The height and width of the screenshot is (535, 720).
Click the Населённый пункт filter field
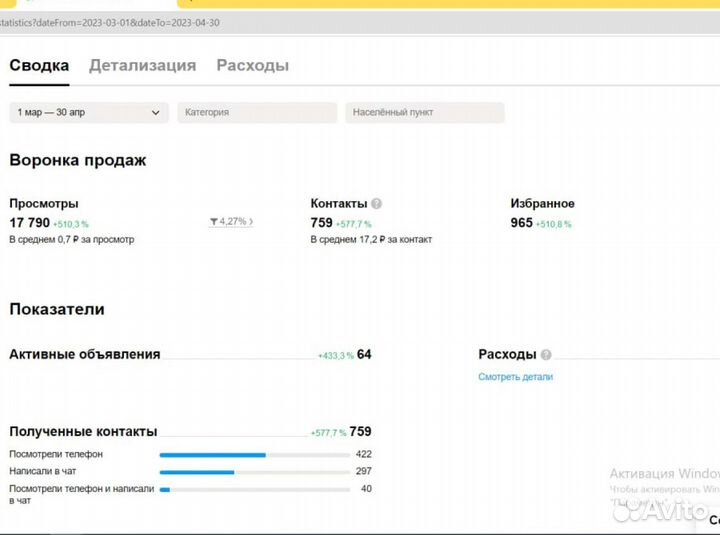click(425, 113)
